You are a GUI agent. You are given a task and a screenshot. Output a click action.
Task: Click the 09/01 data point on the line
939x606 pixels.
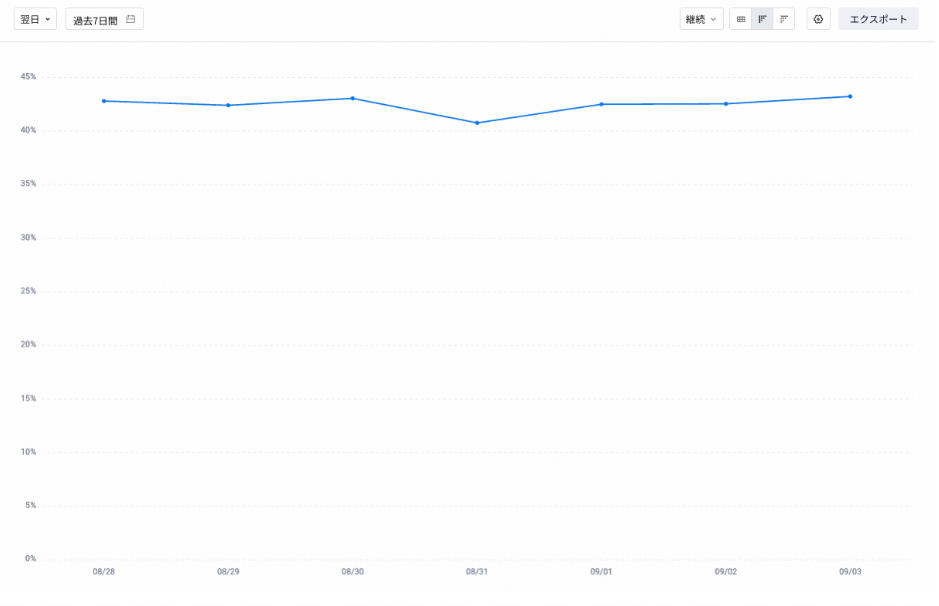[602, 104]
